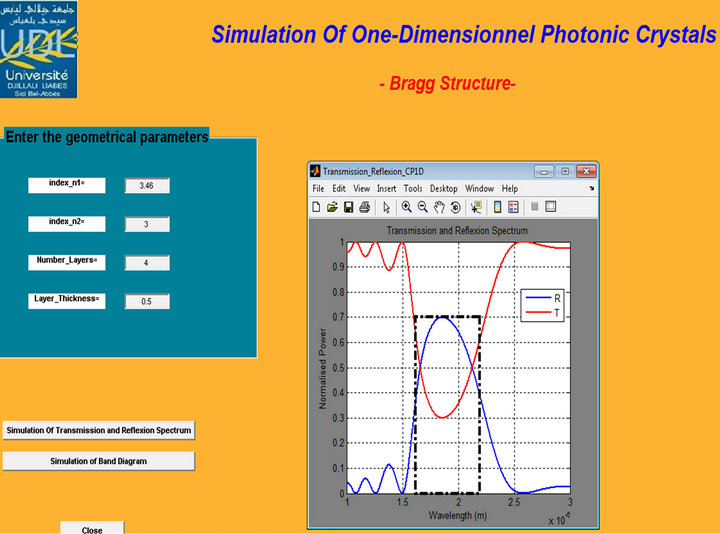Select the Pan hand tool
Screen dimensions: 720x534
pos(439,207)
